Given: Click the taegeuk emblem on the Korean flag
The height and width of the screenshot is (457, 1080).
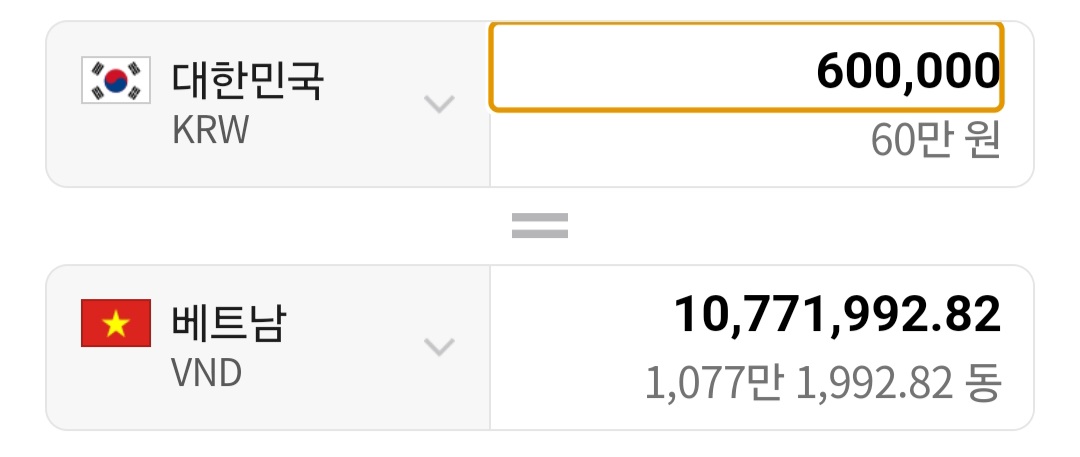Looking at the screenshot, I should [116, 81].
